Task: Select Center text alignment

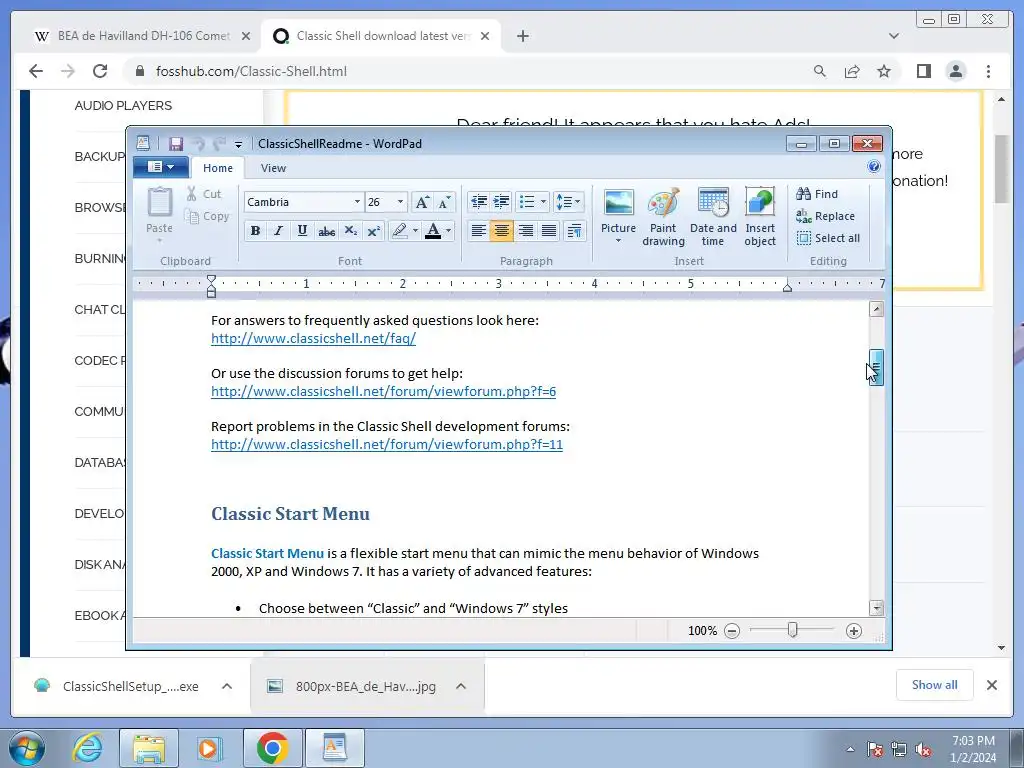Action: click(x=502, y=231)
